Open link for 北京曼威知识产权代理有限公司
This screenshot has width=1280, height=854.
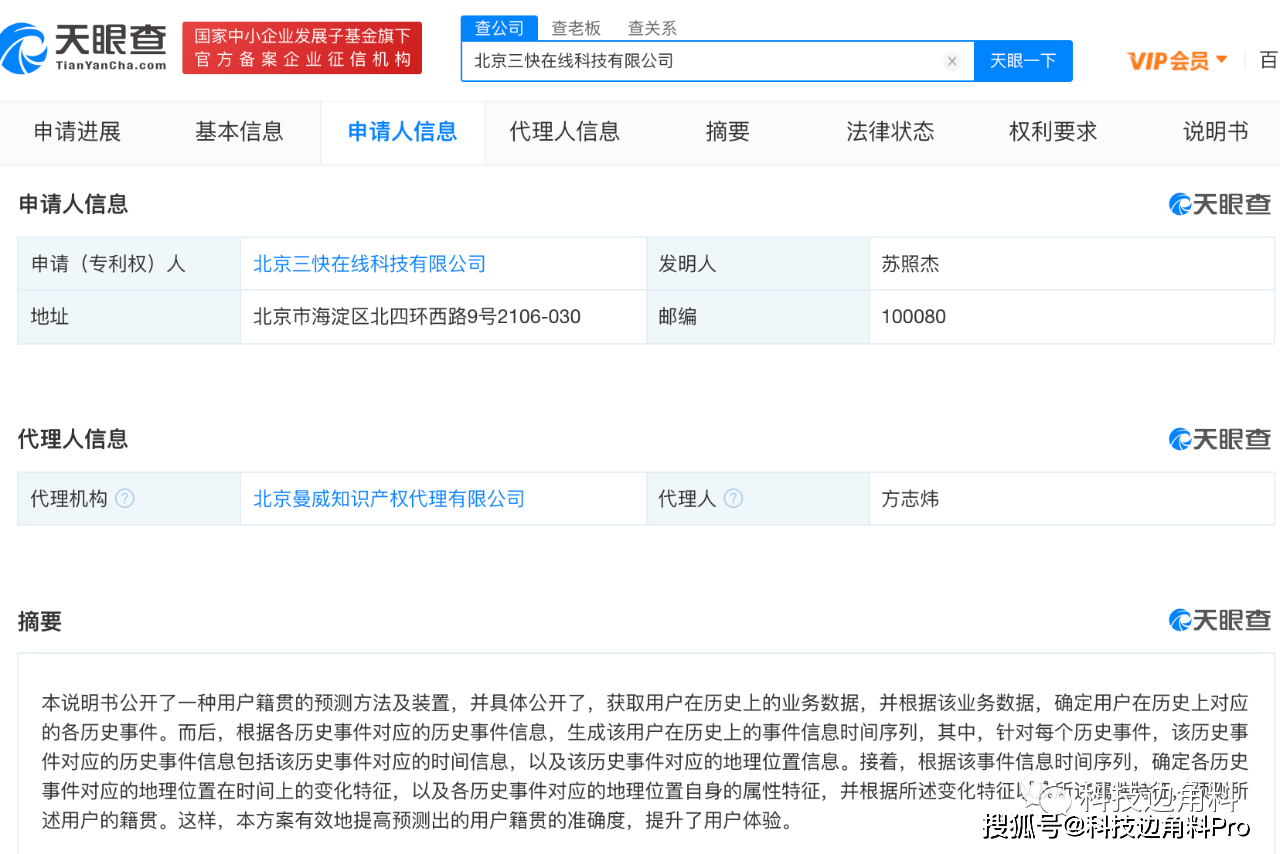(x=389, y=498)
